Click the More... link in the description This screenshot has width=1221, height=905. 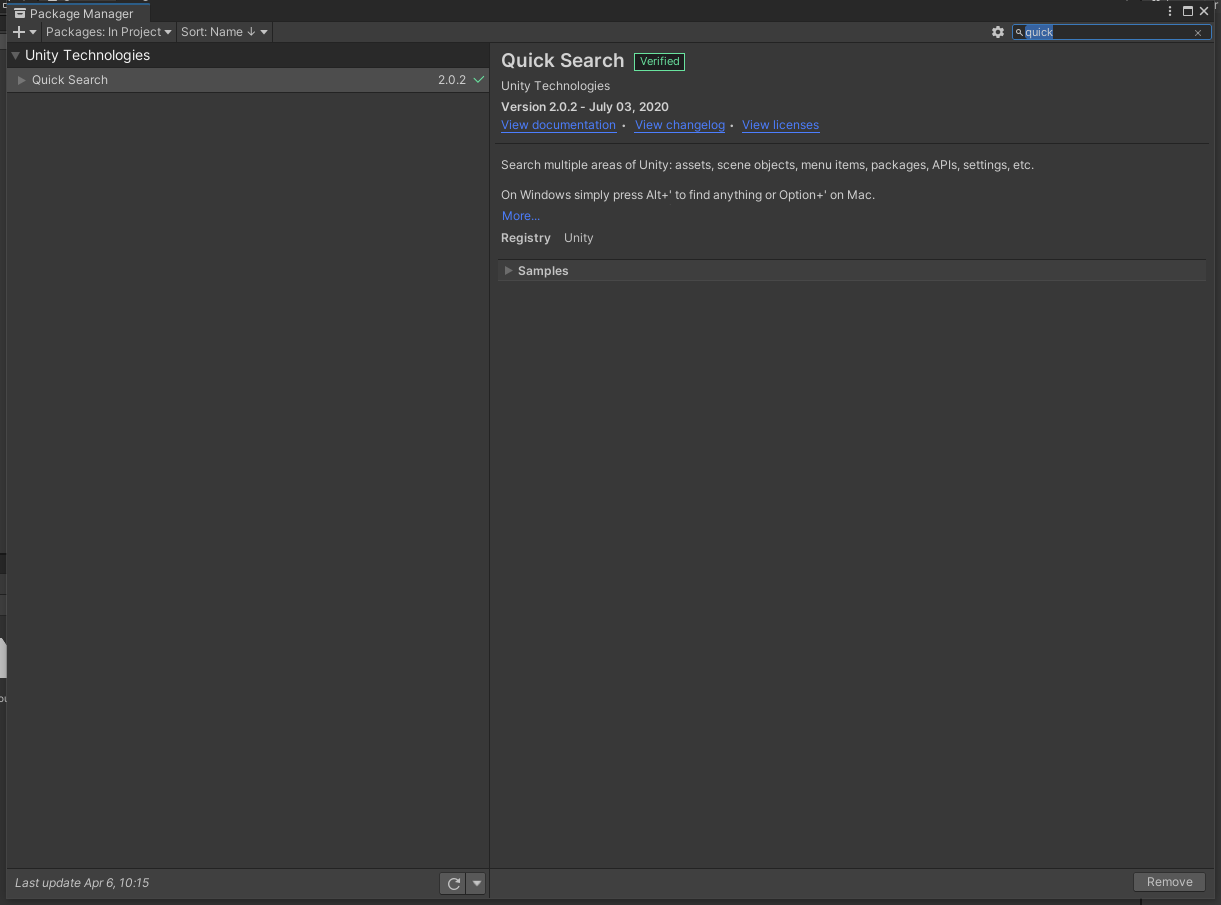(521, 216)
